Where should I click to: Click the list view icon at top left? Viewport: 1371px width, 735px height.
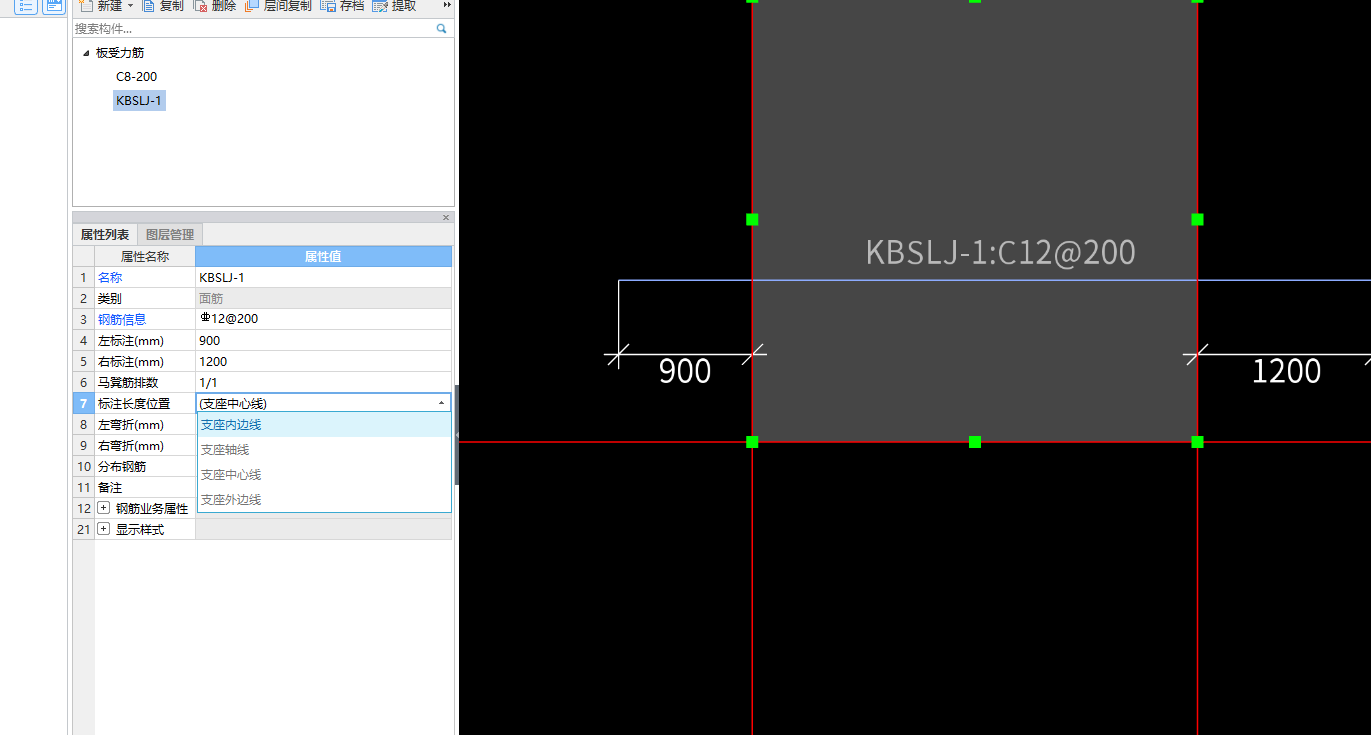coord(26,5)
